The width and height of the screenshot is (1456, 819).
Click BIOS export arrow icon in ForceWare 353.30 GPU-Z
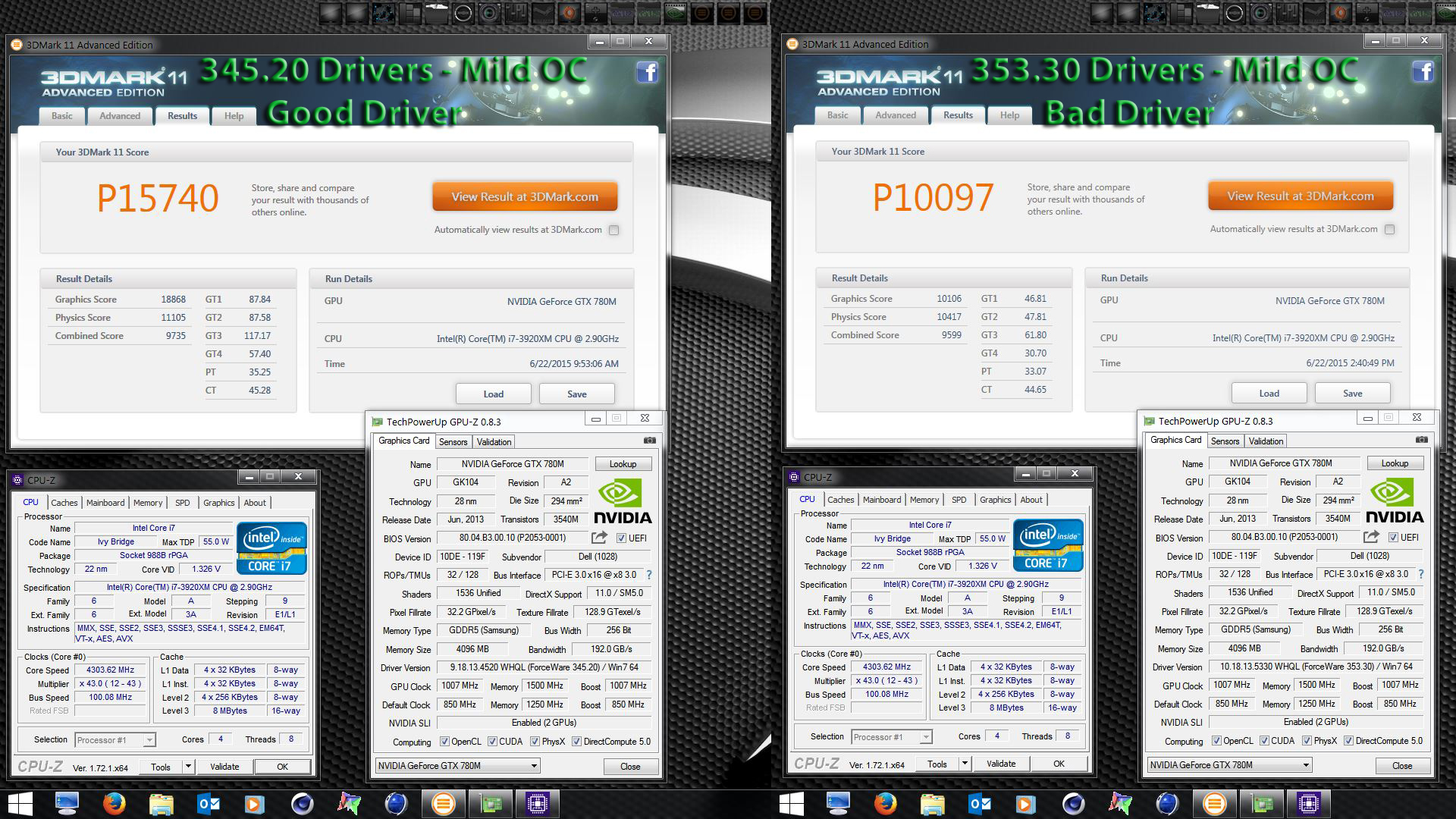pyautogui.click(x=1370, y=537)
